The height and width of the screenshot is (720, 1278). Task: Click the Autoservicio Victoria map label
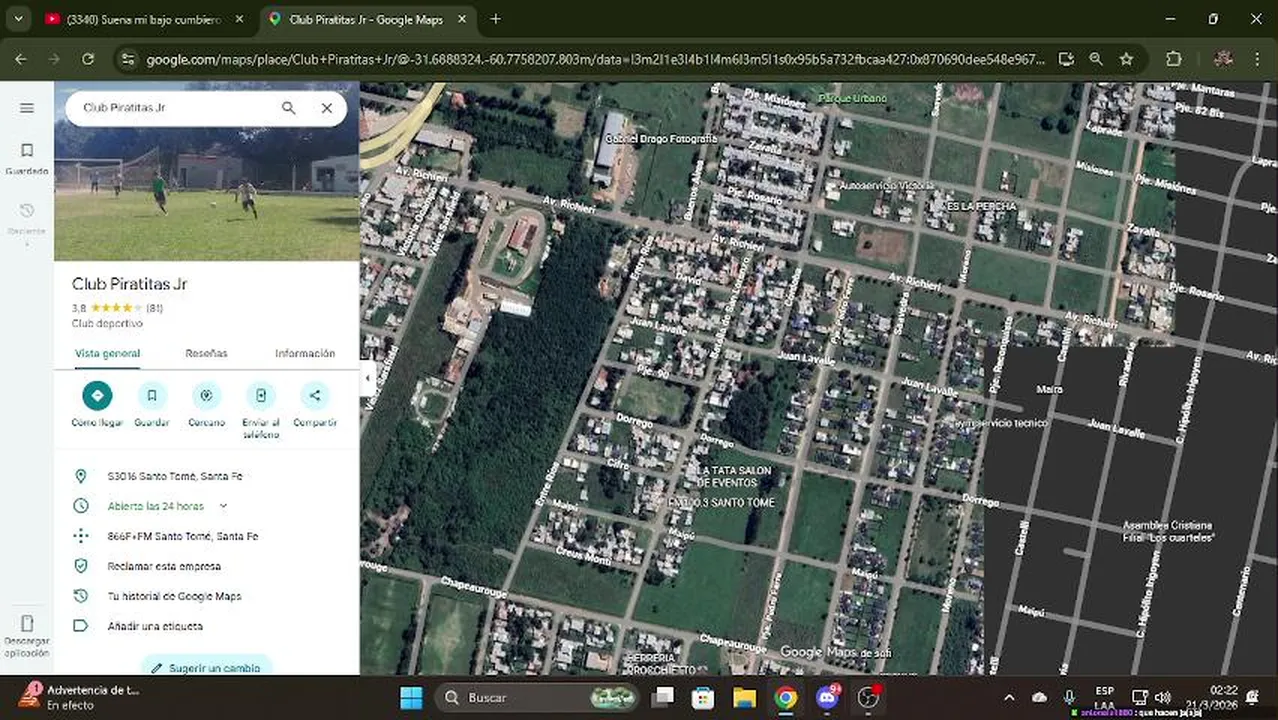pyautogui.click(x=886, y=186)
